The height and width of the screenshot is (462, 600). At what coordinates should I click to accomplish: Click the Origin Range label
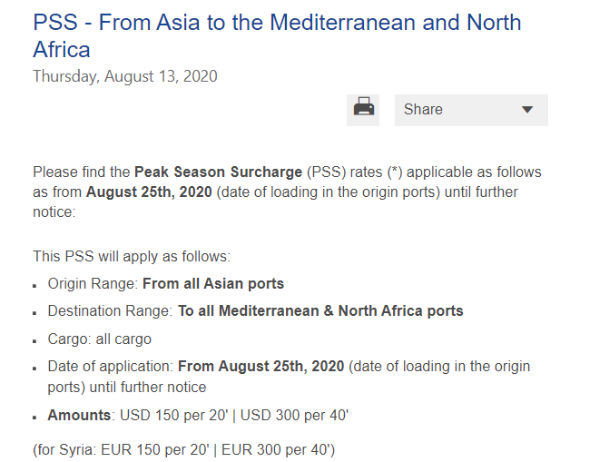pos(93,284)
